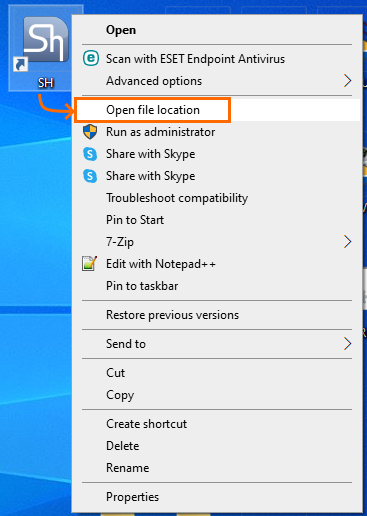Select Open file location
The width and height of the screenshot is (367, 516).
click(153, 110)
